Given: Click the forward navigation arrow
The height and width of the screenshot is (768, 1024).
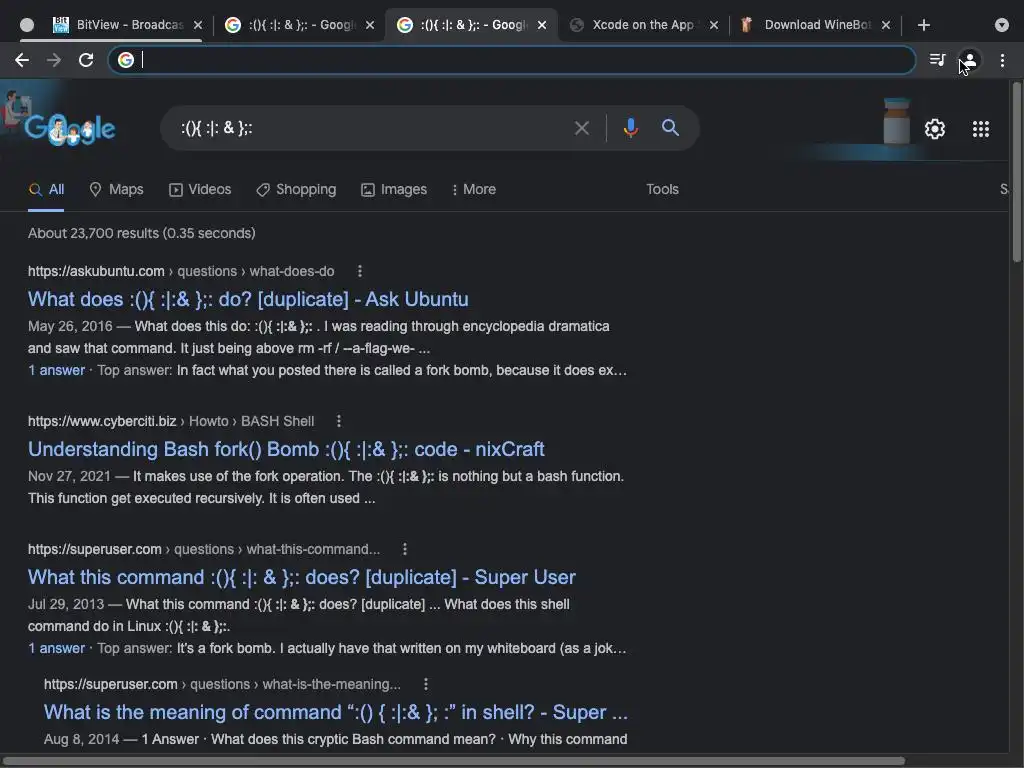Looking at the screenshot, I should (x=54, y=60).
